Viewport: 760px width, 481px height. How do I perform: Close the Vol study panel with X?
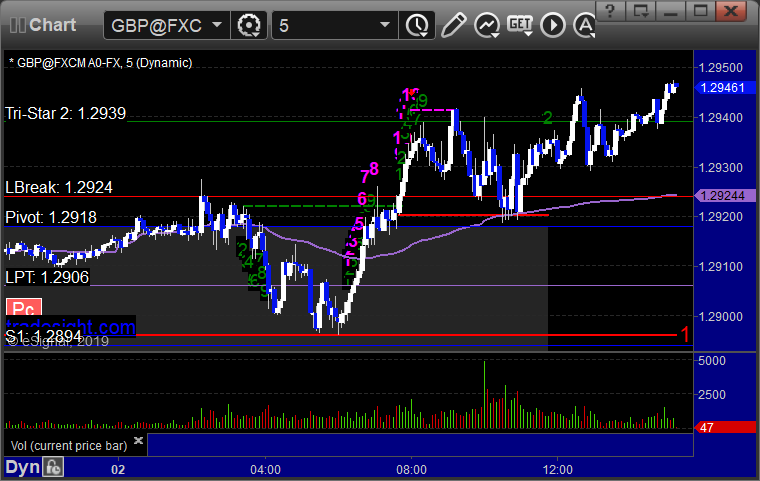coord(138,440)
